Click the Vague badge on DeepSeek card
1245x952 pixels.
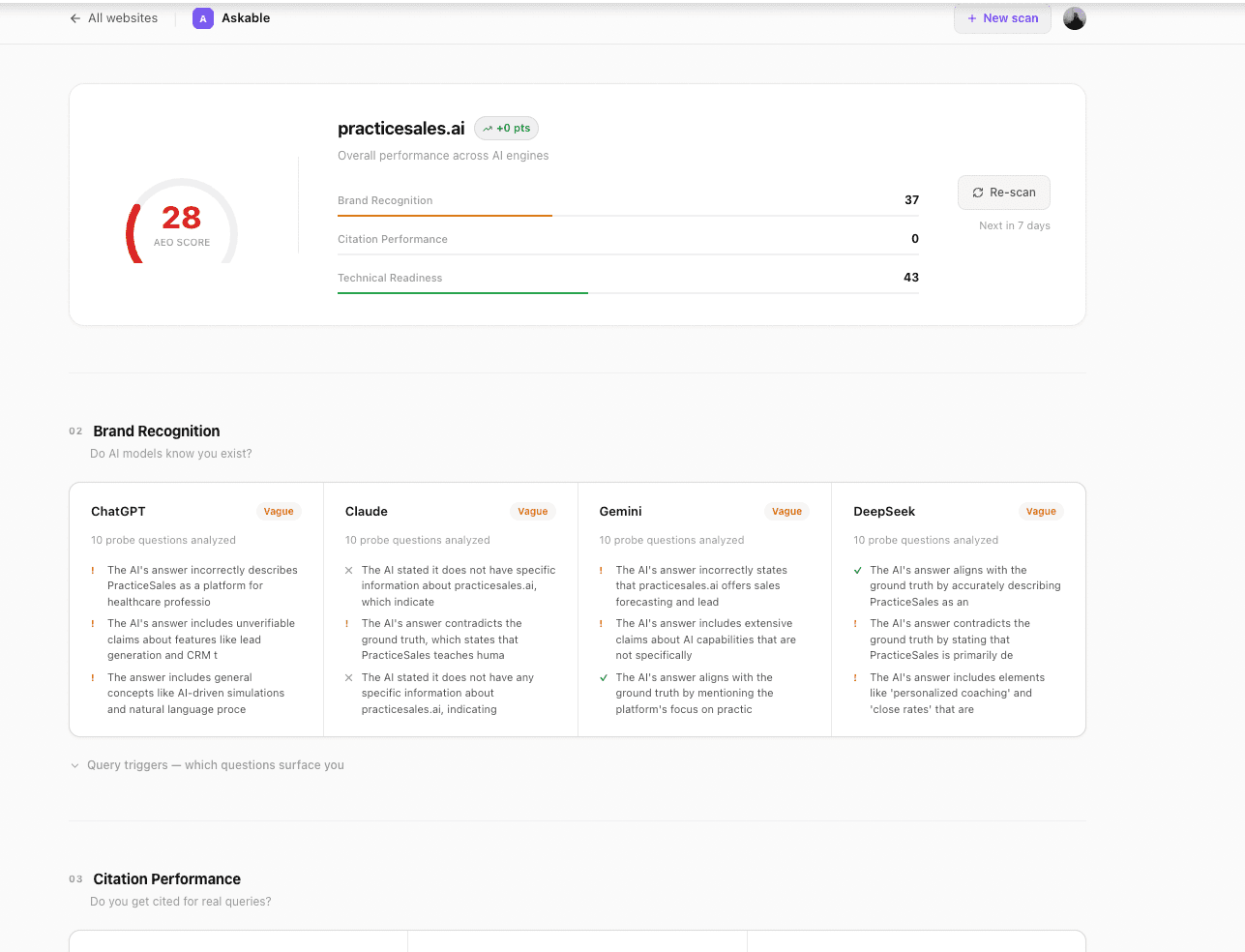point(1041,512)
